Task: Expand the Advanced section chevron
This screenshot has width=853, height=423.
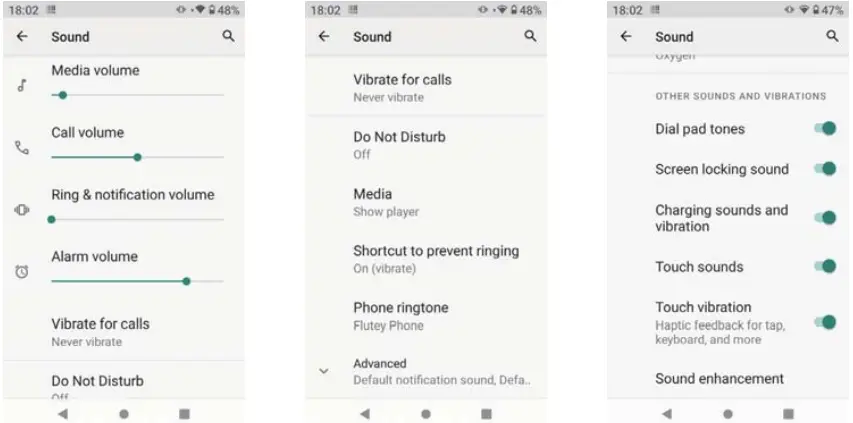Action: click(x=324, y=371)
